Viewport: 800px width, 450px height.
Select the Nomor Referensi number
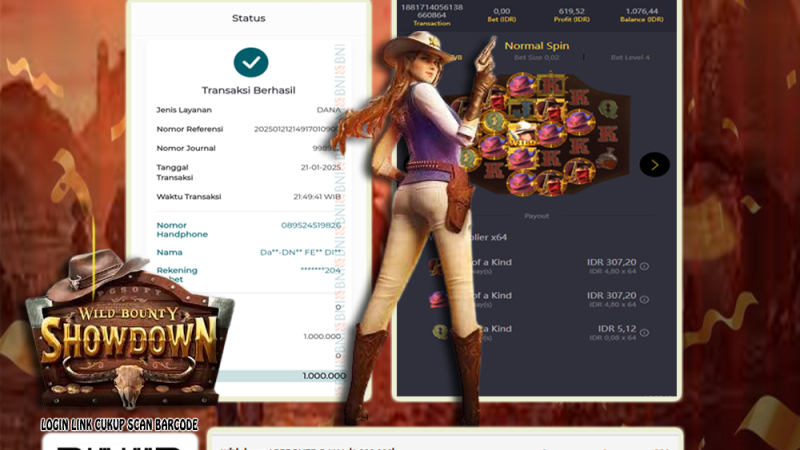296,129
